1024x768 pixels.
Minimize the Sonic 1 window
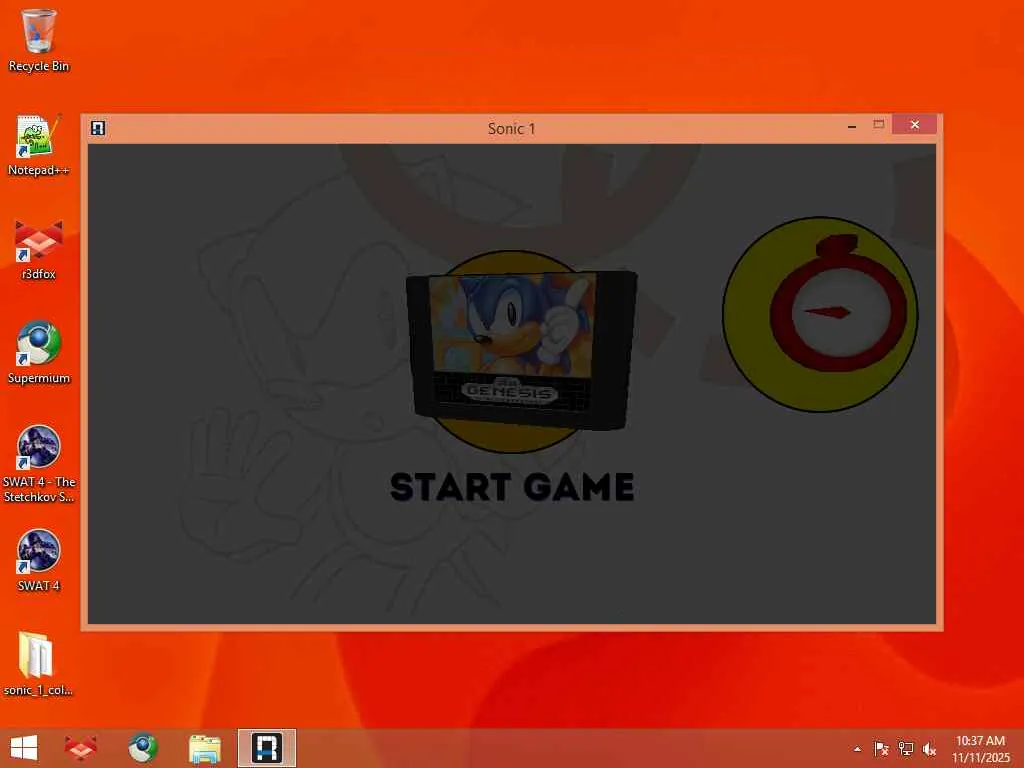(852, 125)
